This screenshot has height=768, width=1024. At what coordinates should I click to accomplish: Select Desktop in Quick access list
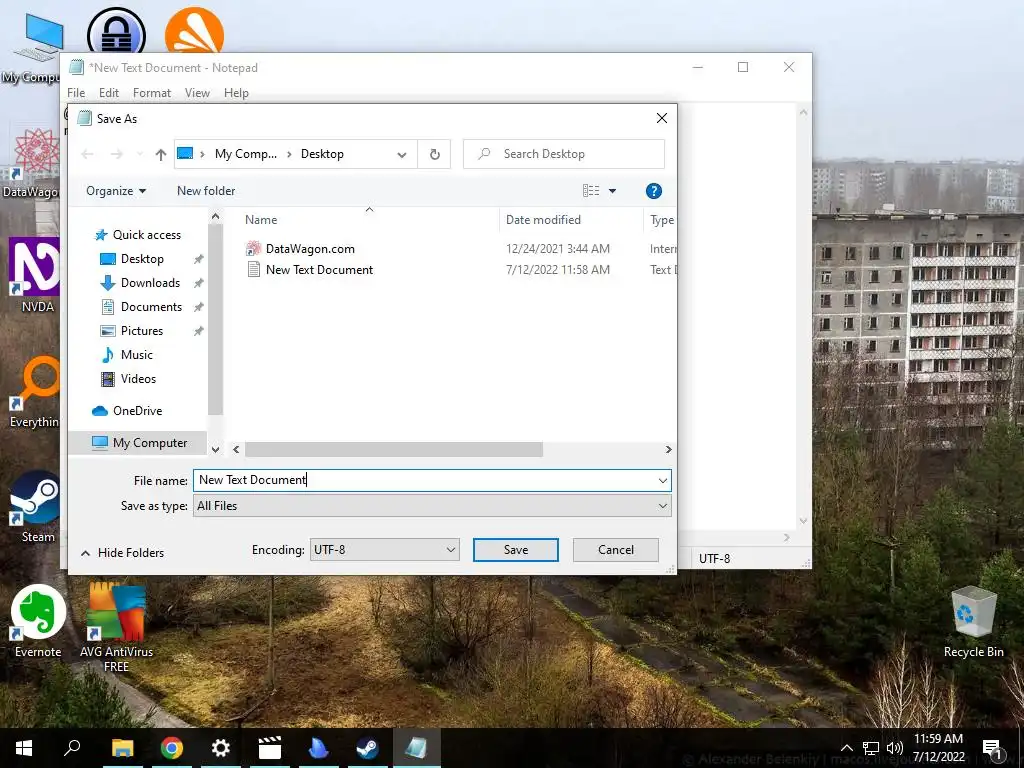click(142, 259)
